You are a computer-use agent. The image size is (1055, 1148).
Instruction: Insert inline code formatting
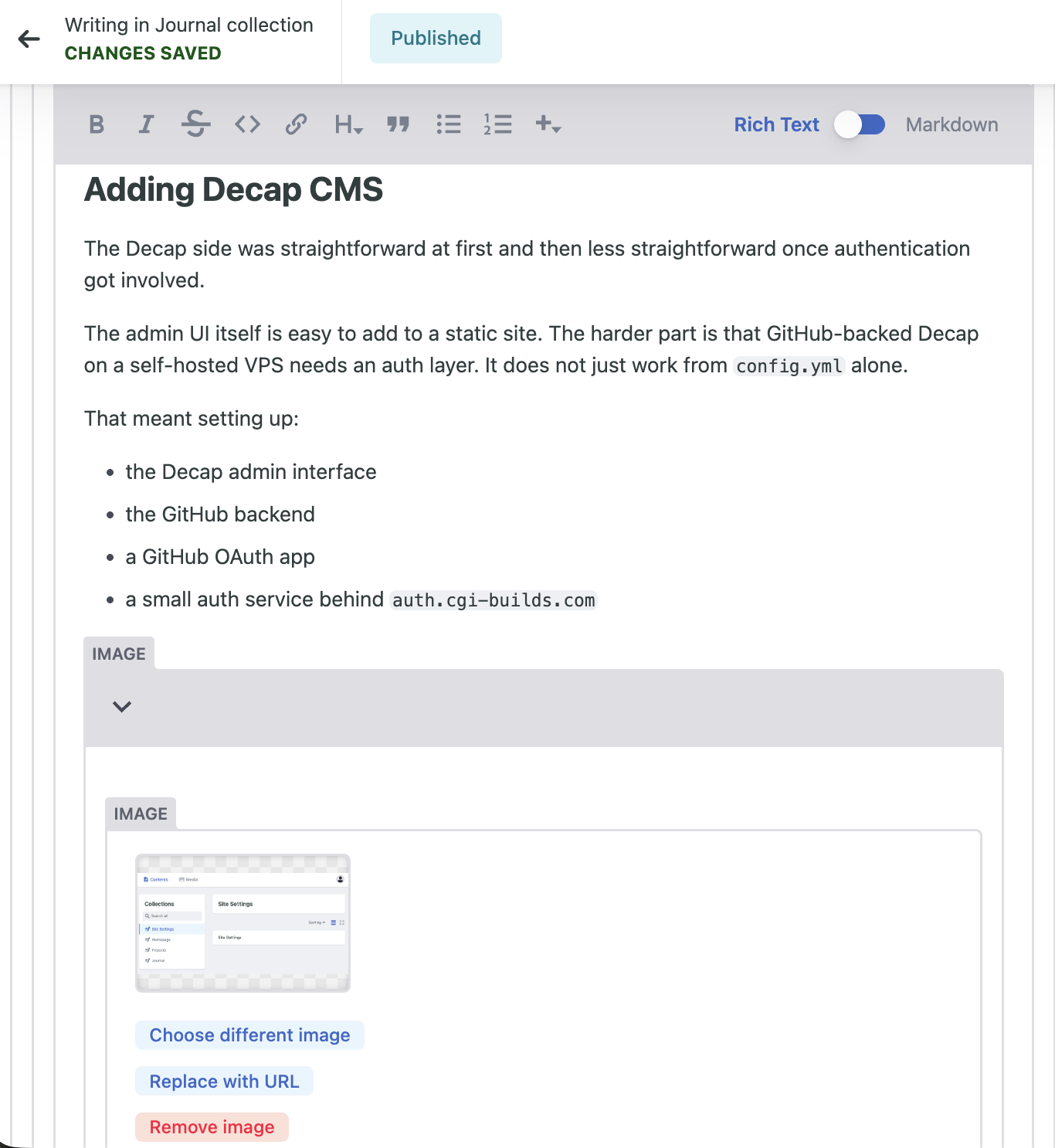(247, 124)
